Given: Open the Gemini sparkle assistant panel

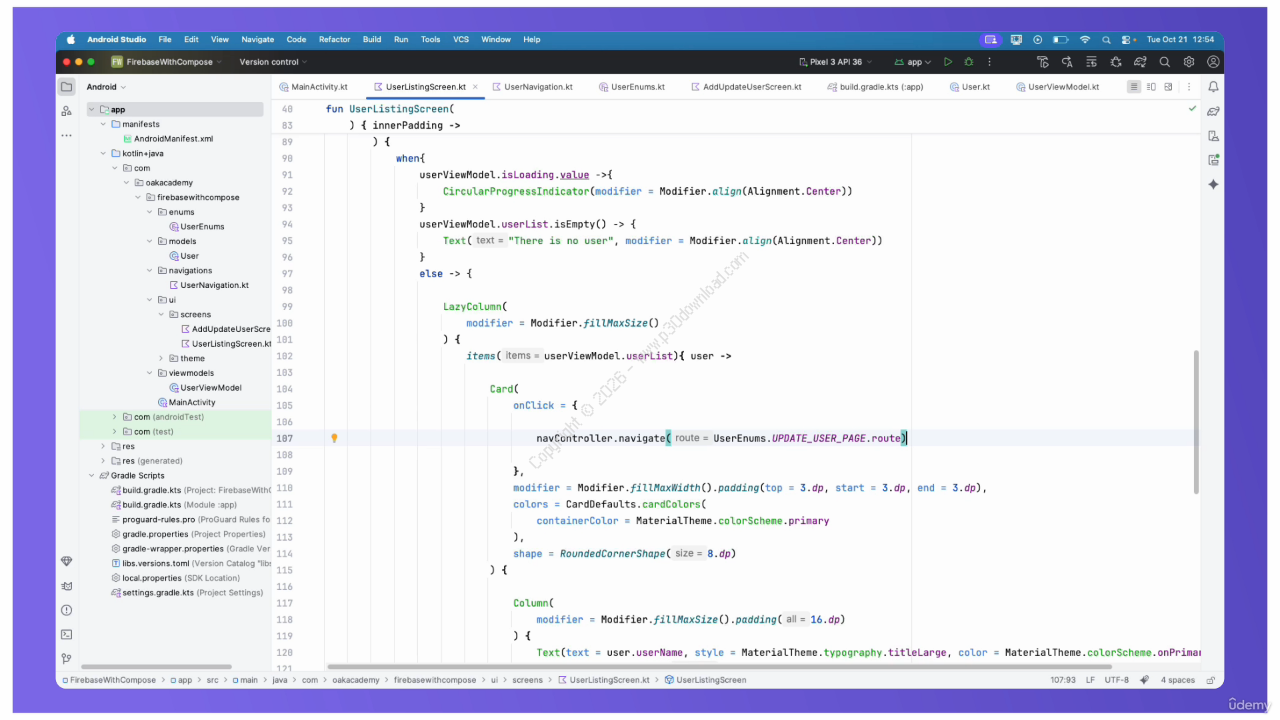Looking at the screenshot, I should (x=1213, y=184).
